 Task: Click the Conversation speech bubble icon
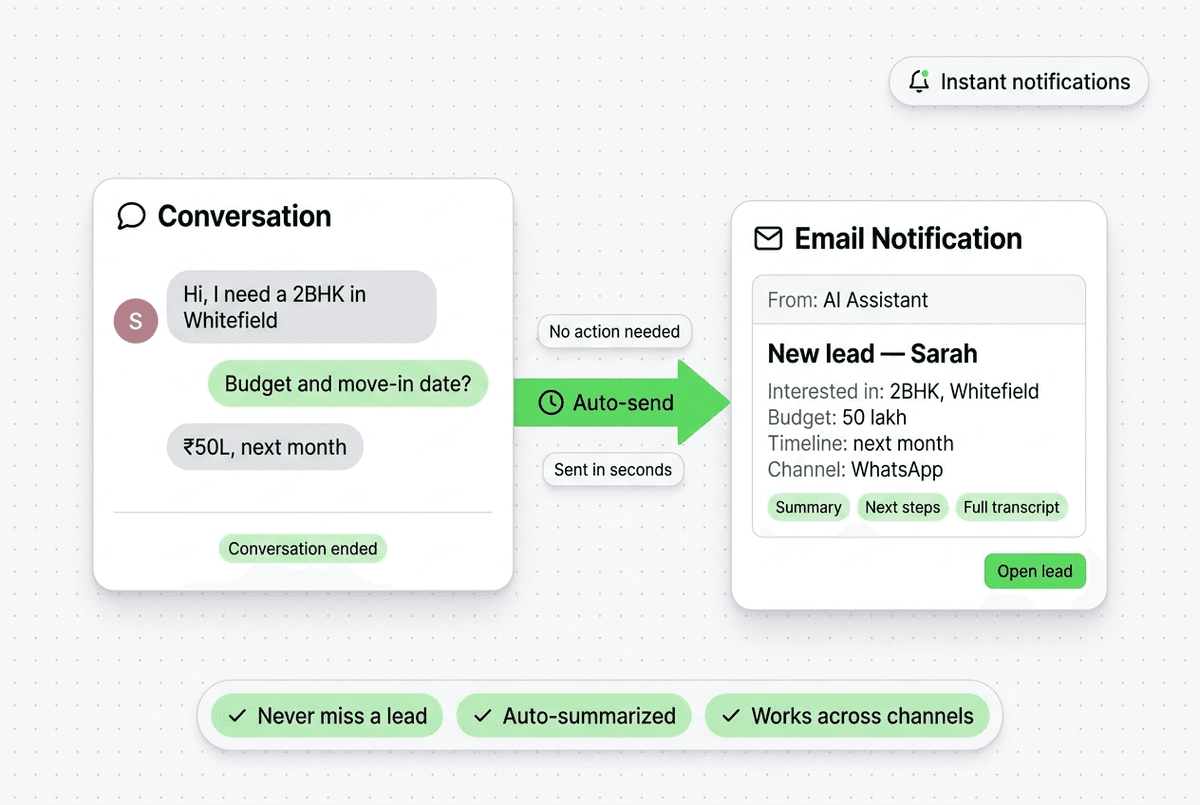coord(131,216)
